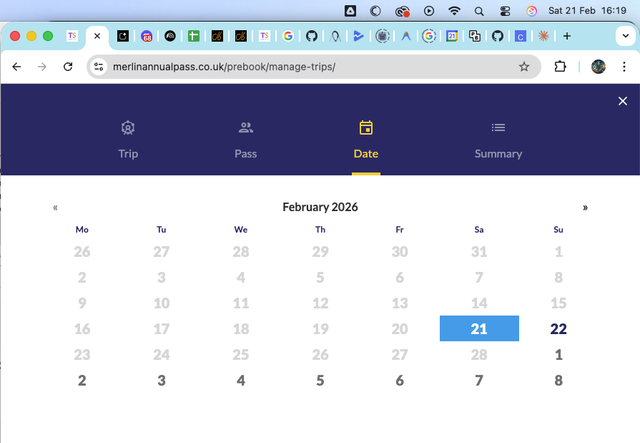640x443 pixels.
Task: Click the Mo weekday header
Action: pos(82,229)
